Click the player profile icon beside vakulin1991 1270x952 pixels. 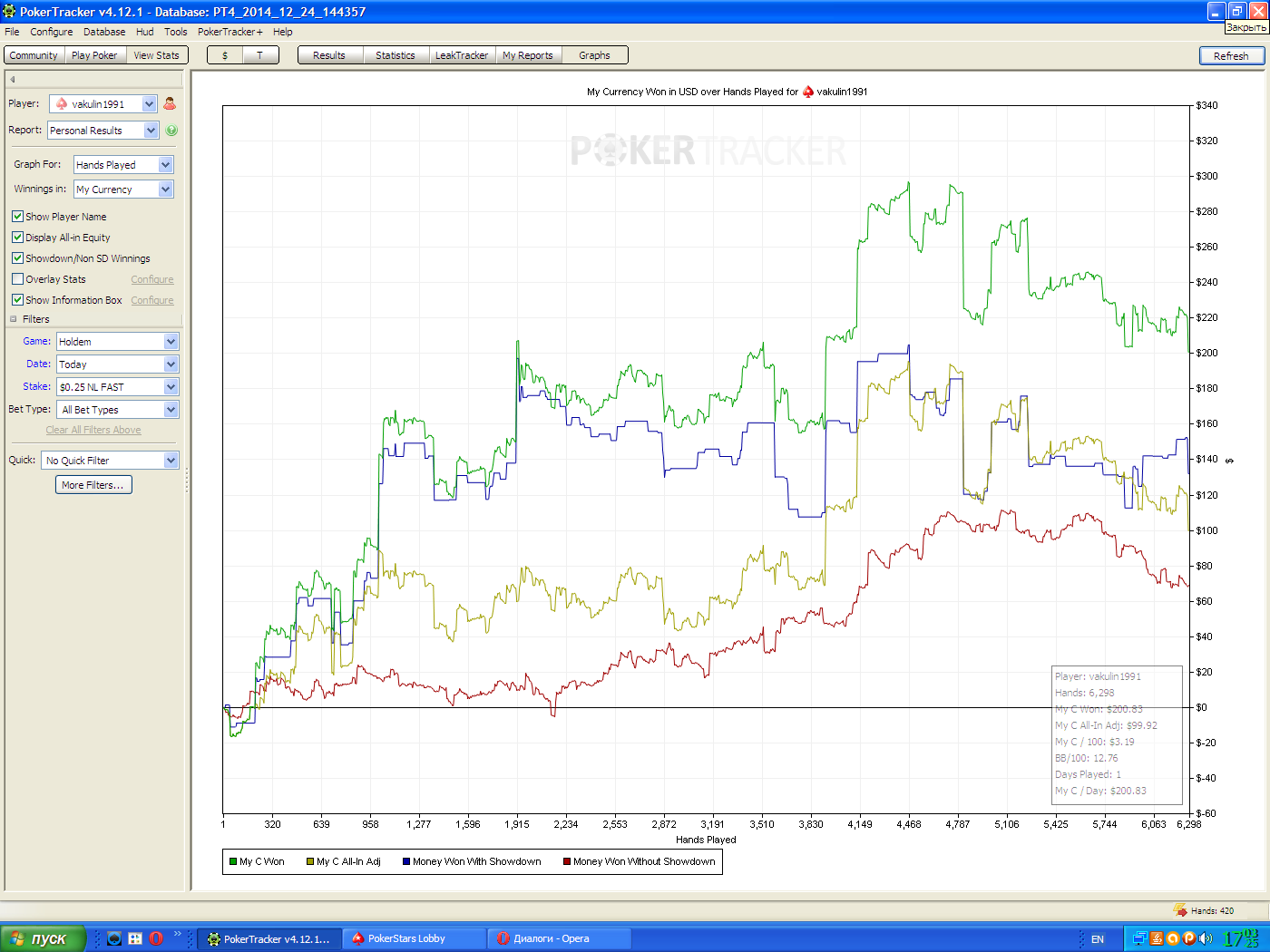point(170,104)
